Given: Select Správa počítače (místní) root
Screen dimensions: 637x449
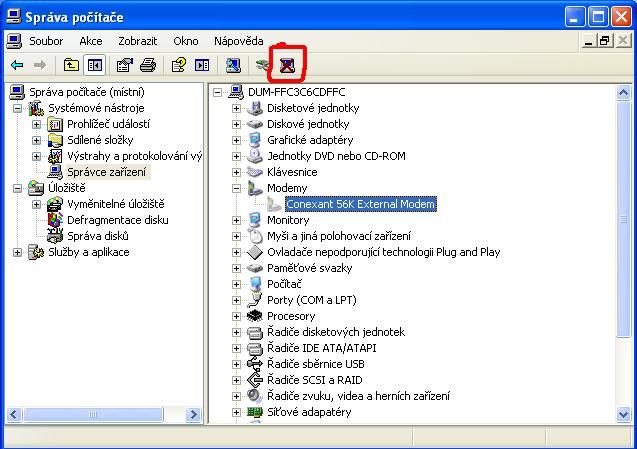Looking at the screenshot, I should coord(87,92).
